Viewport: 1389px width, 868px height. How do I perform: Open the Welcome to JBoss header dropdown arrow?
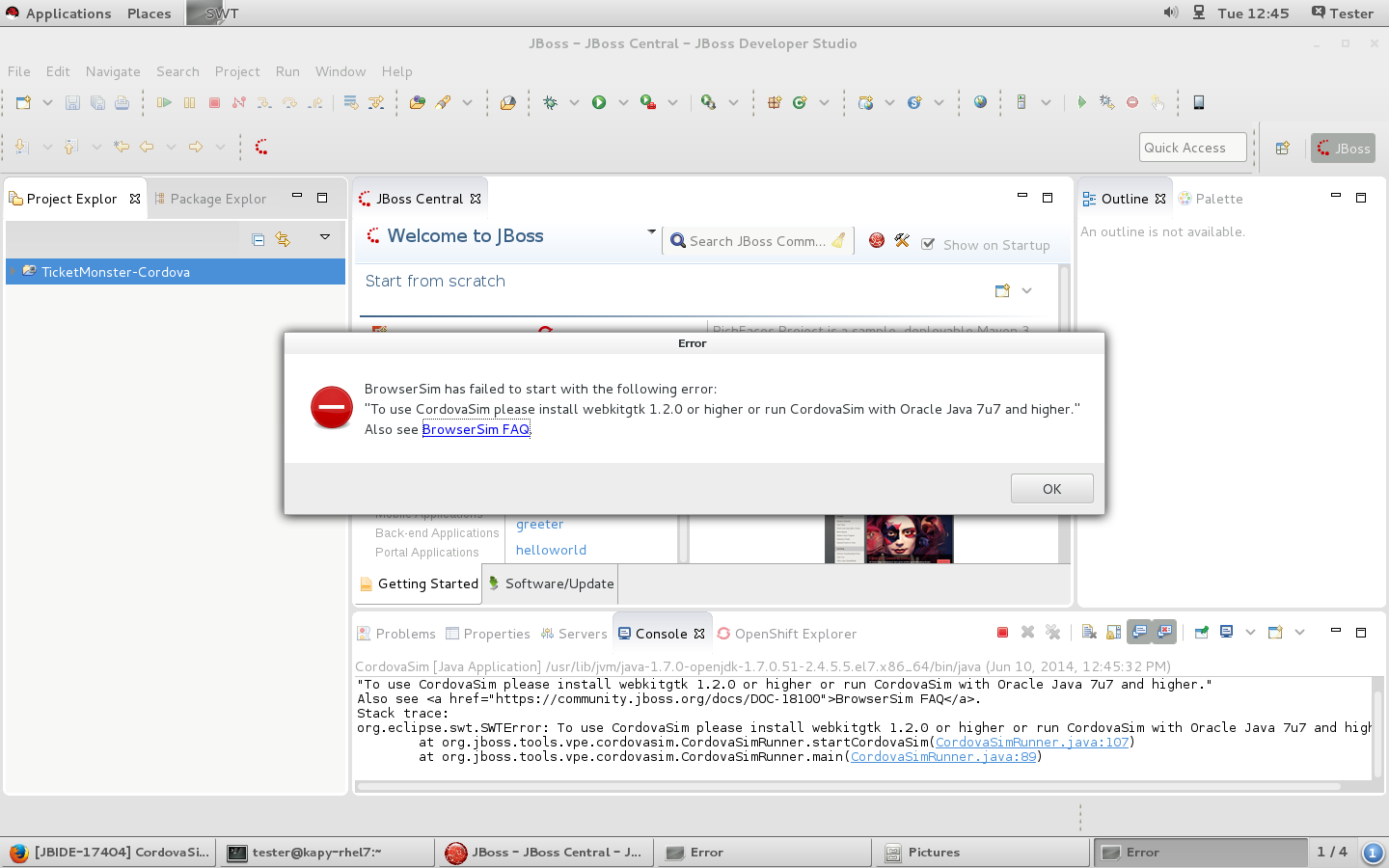[652, 231]
